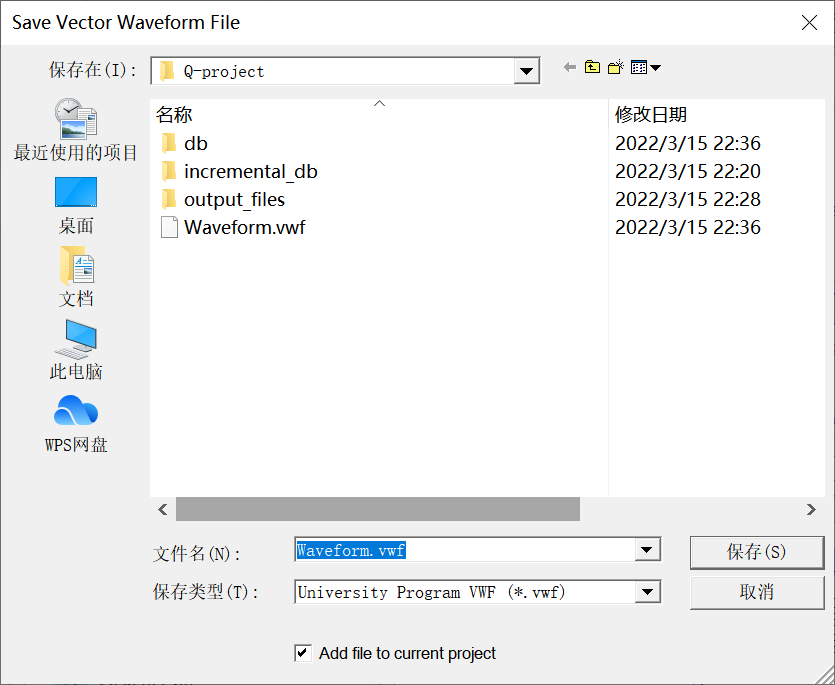
Task: Select the incremental_db folder icon
Action: pyautogui.click(x=169, y=172)
